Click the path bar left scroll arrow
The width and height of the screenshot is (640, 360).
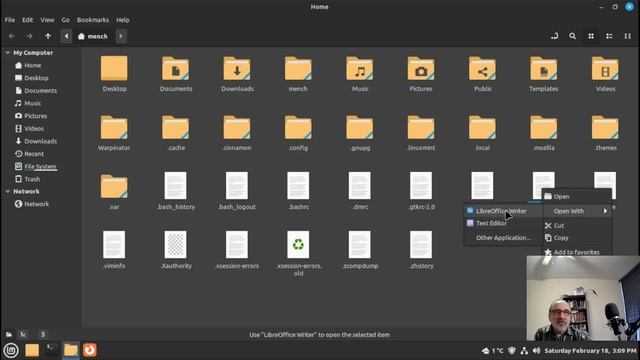pos(67,36)
